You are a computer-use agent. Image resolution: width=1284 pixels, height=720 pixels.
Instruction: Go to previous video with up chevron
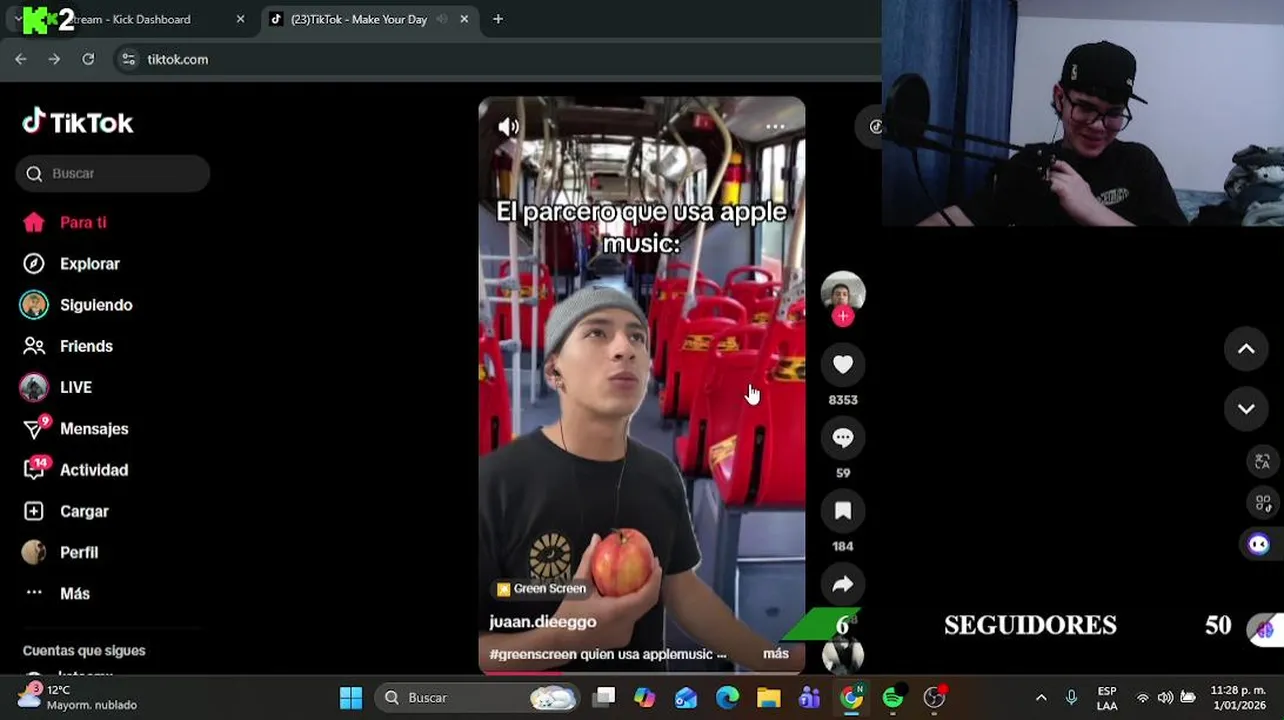[x=1246, y=349]
